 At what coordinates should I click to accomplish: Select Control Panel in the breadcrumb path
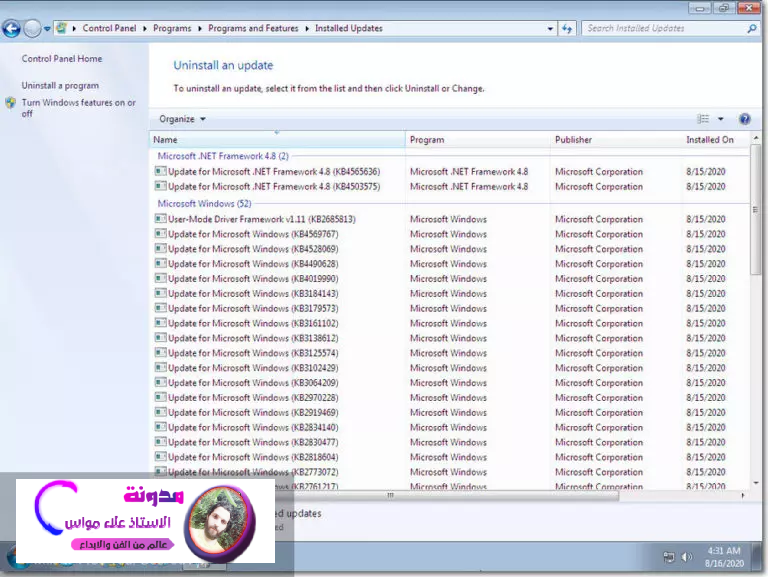point(109,28)
